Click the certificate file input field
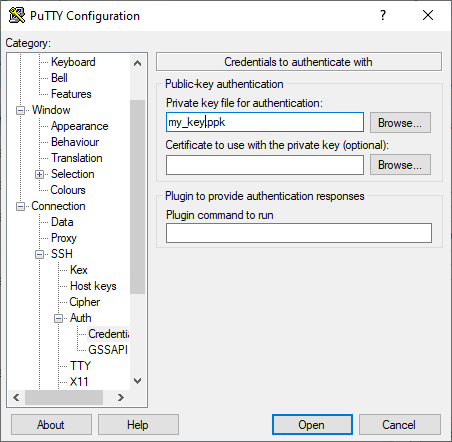The height and width of the screenshot is (442, 452). pos(265,165)
